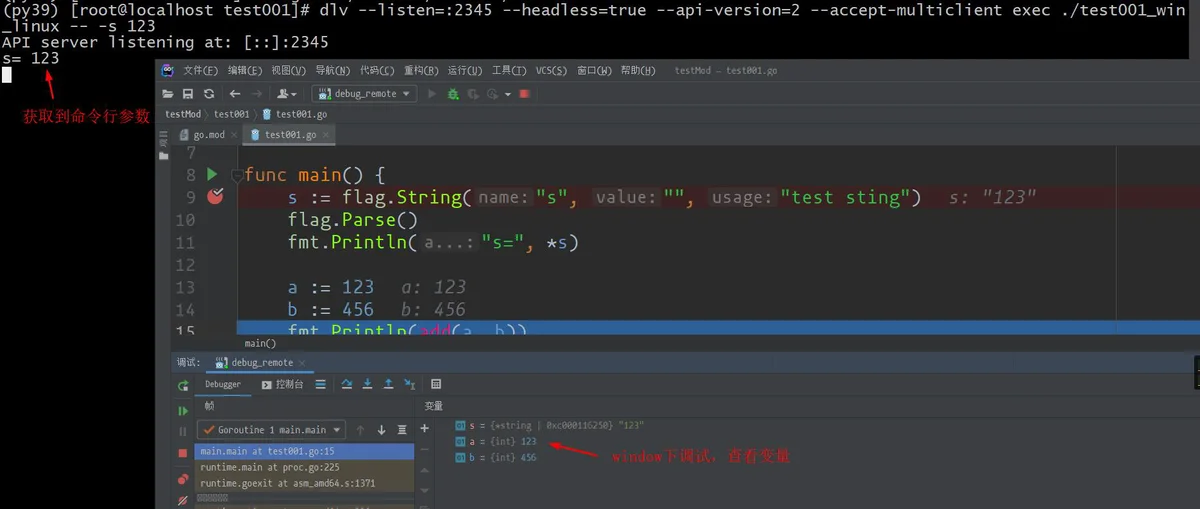
Task: Select the test001.go breadcrumb
Action: pyautogui.click(x=294, y=114)
